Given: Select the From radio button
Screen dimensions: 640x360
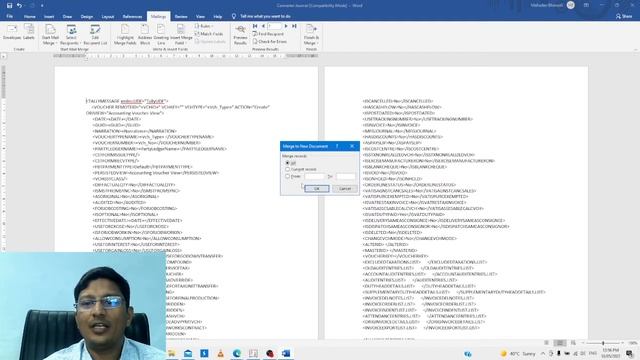Looking at the screenshot, I should pyautogui.click(x=287, y=176).
